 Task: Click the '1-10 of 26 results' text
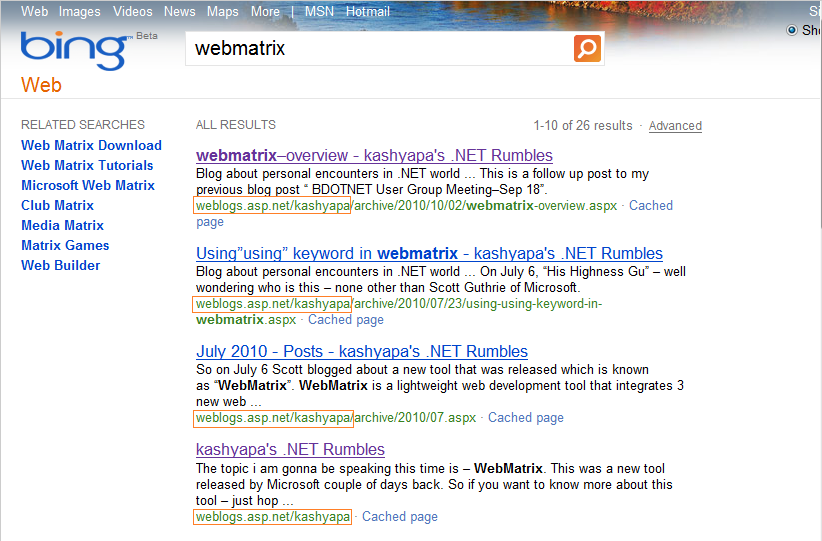[582, 126]
